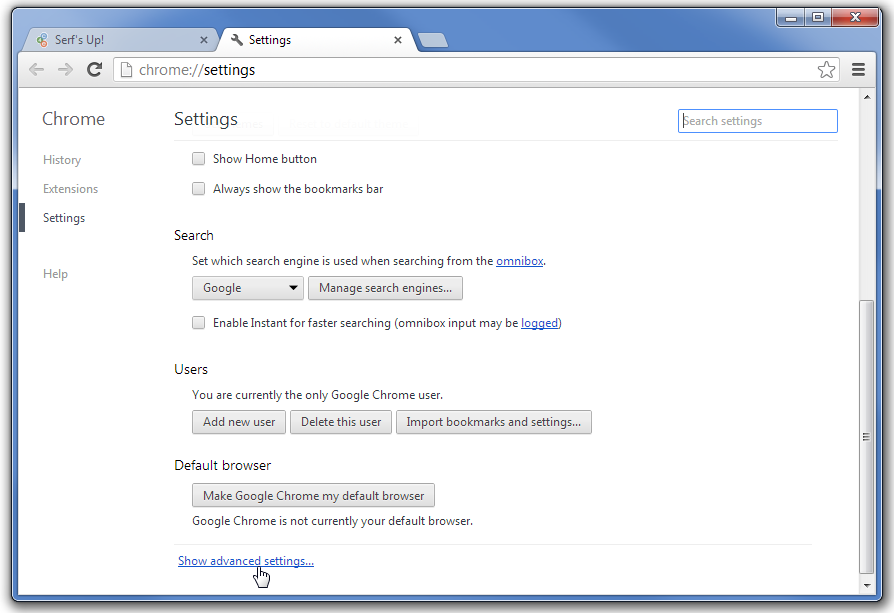Show advanced settings link

pos(246,561)
